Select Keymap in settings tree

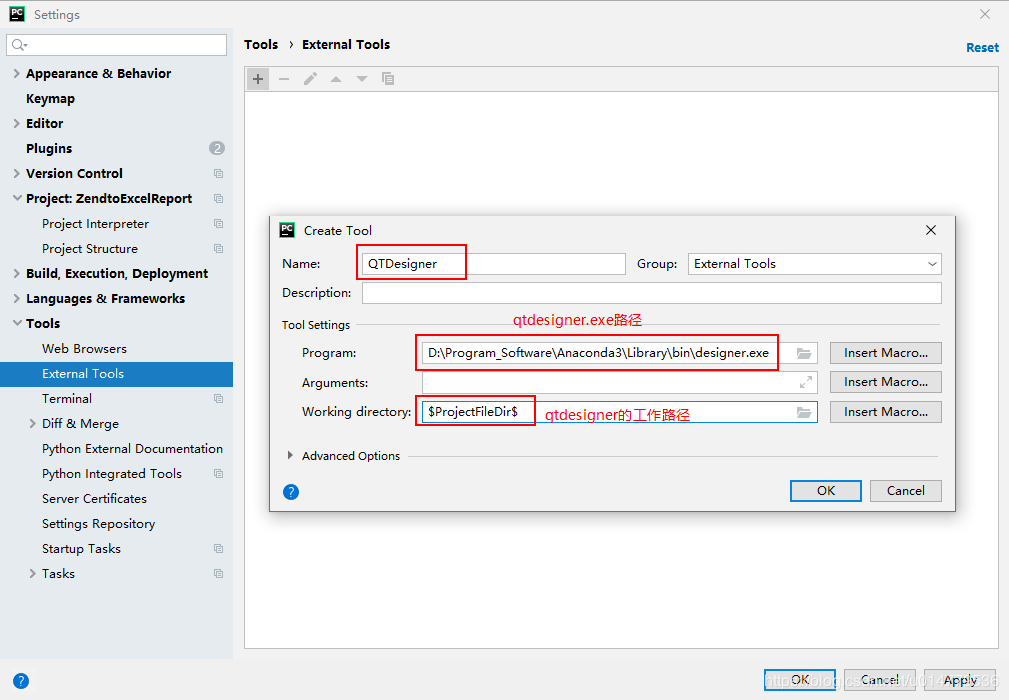(x=50, y=98)
